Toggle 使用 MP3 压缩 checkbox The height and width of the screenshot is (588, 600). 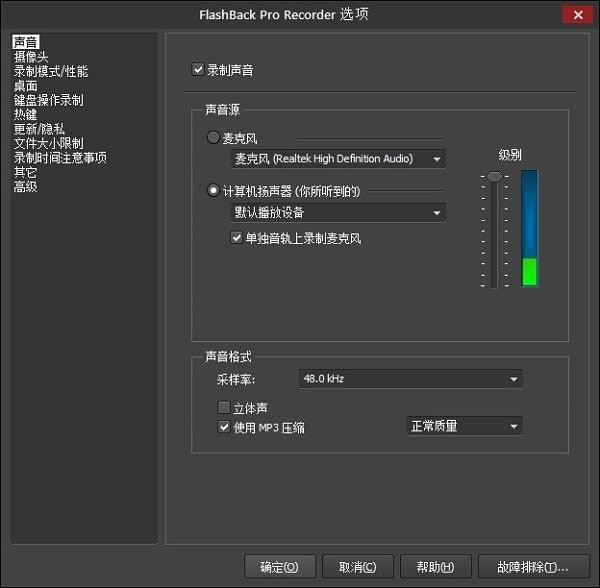coord(224,427)
